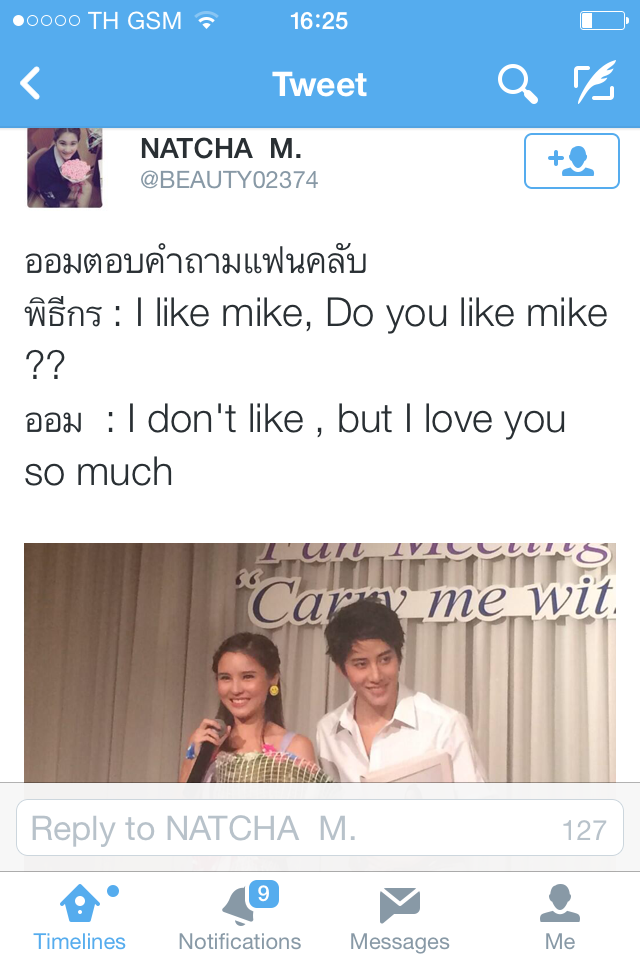Tap the Me silhouette icon
The width and height of the screenshot is (640, 960).
click(560, 904)
